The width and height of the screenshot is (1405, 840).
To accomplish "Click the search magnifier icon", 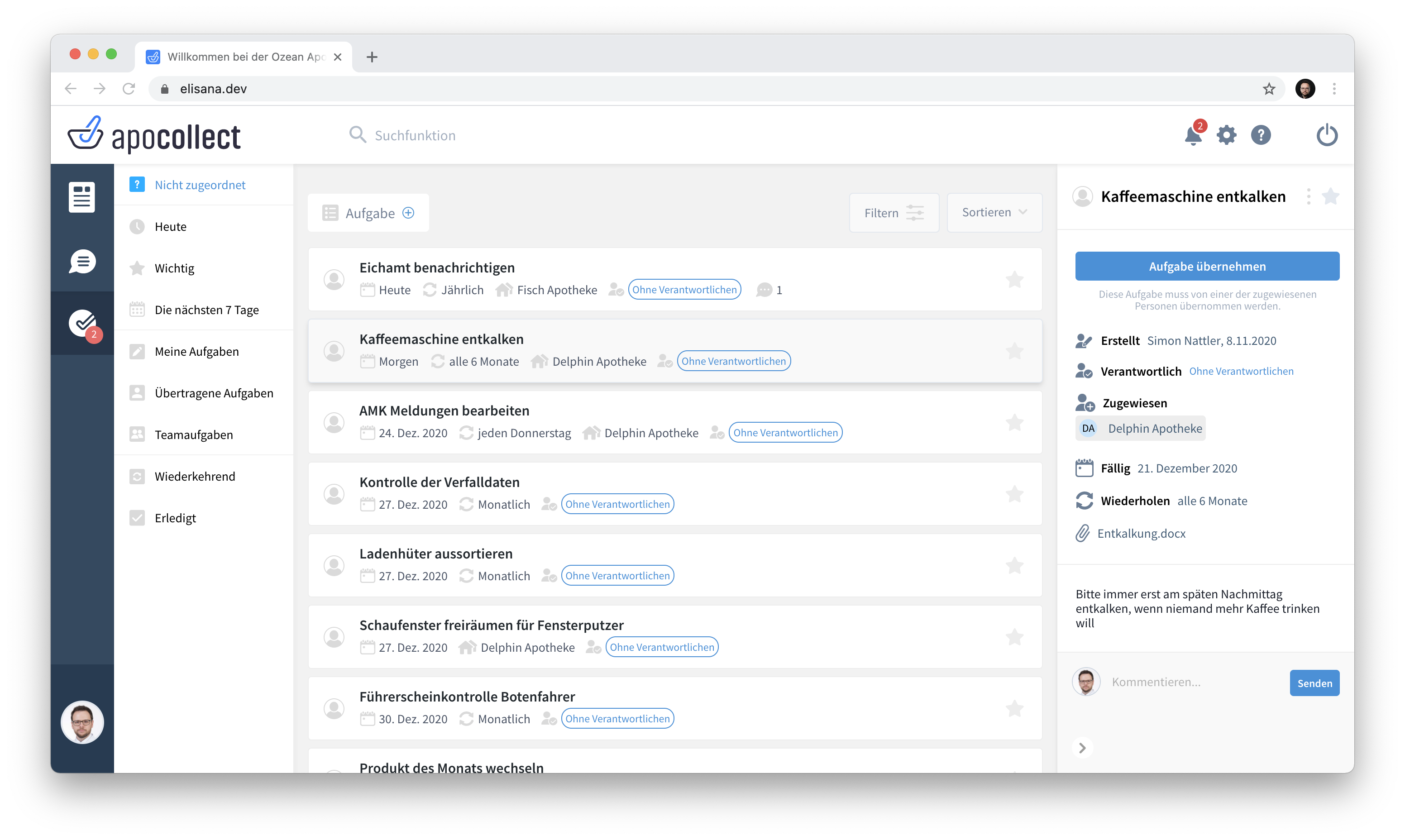I will pos(357,135).
